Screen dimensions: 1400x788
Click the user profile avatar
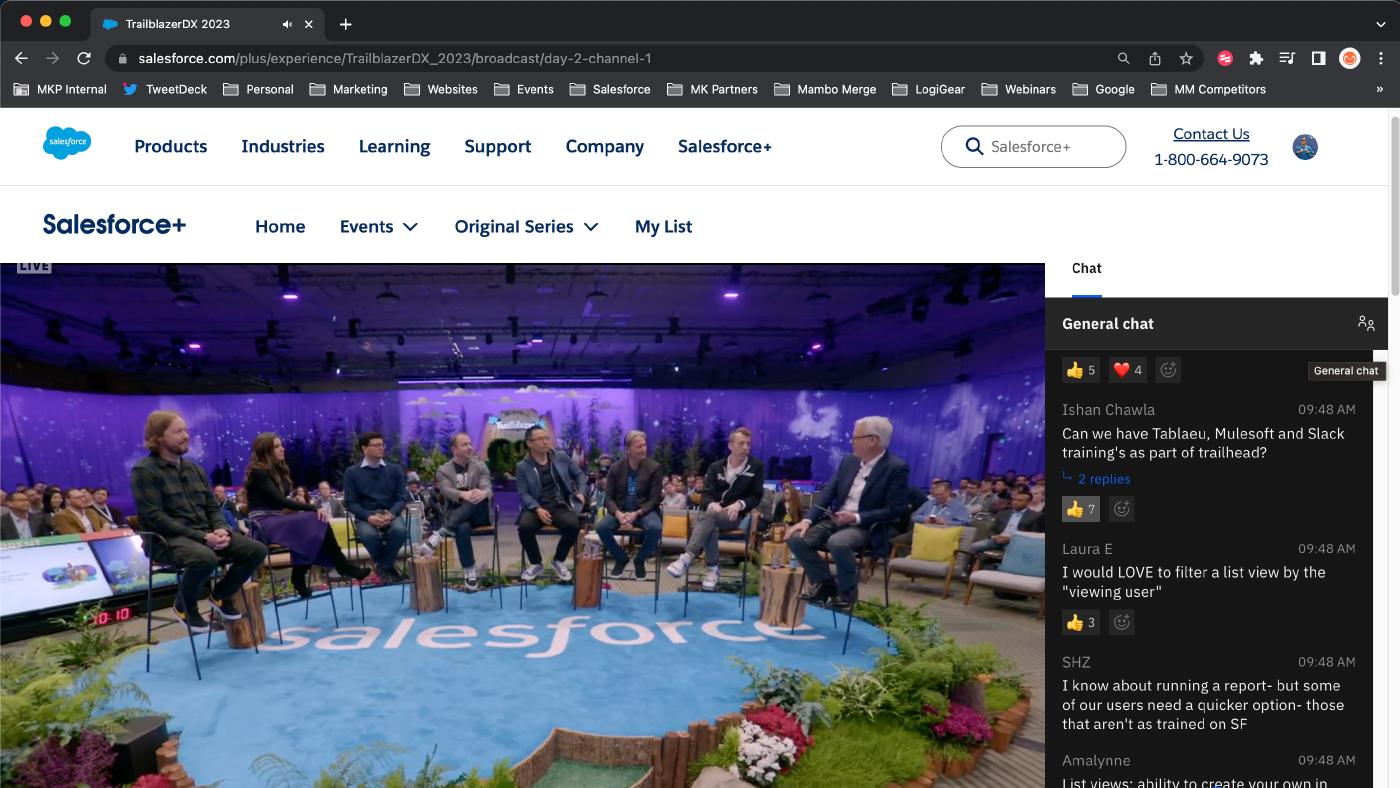coord(1305,146)
